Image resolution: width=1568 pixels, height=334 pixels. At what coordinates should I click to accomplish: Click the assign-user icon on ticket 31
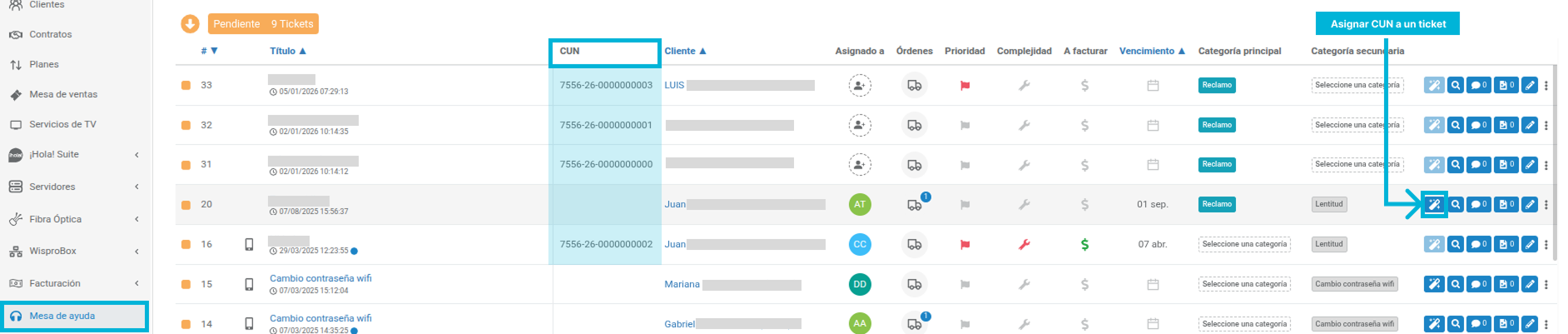tap(860, 164)
